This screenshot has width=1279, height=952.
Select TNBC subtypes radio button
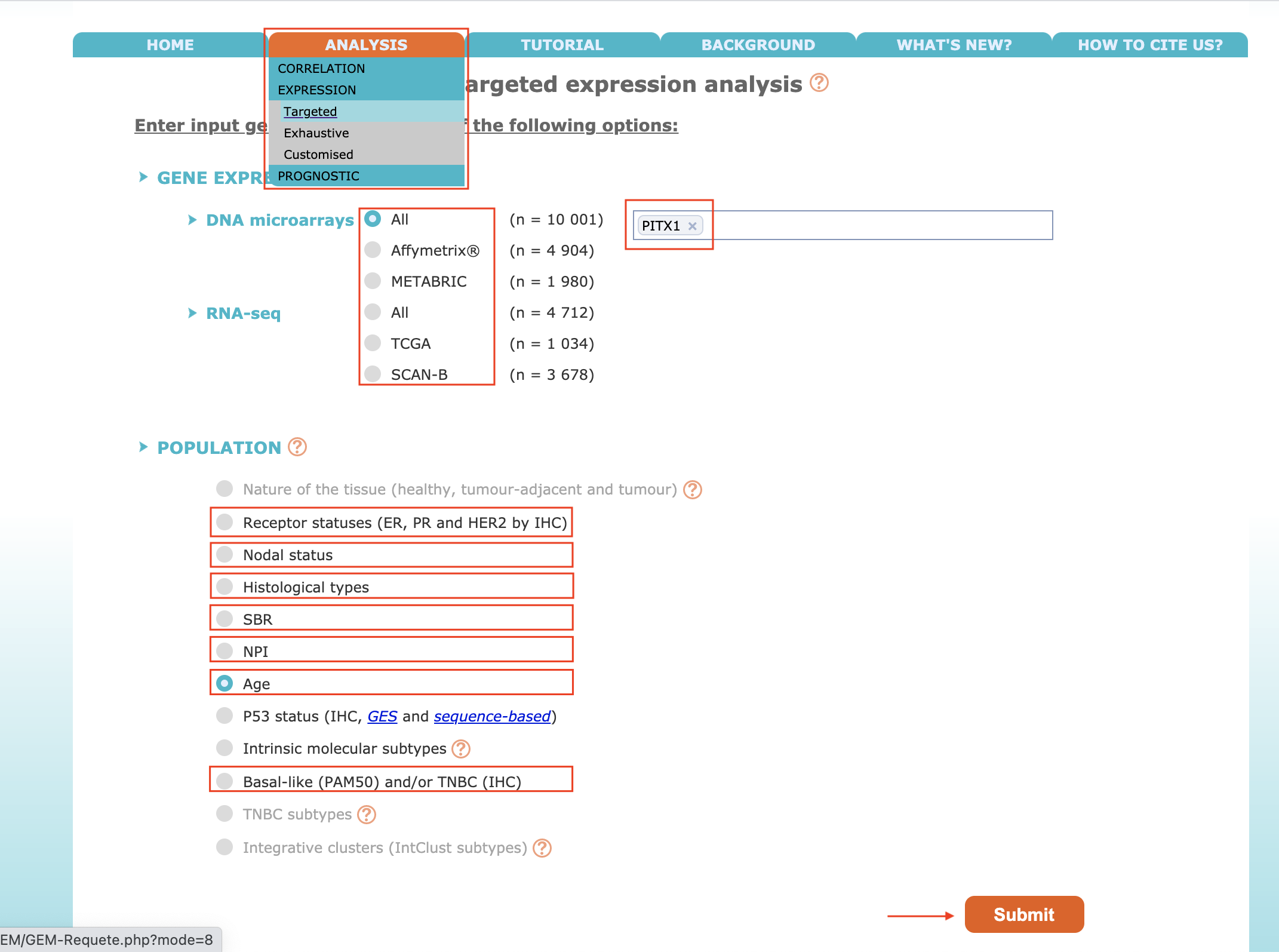tap(225, 813)
